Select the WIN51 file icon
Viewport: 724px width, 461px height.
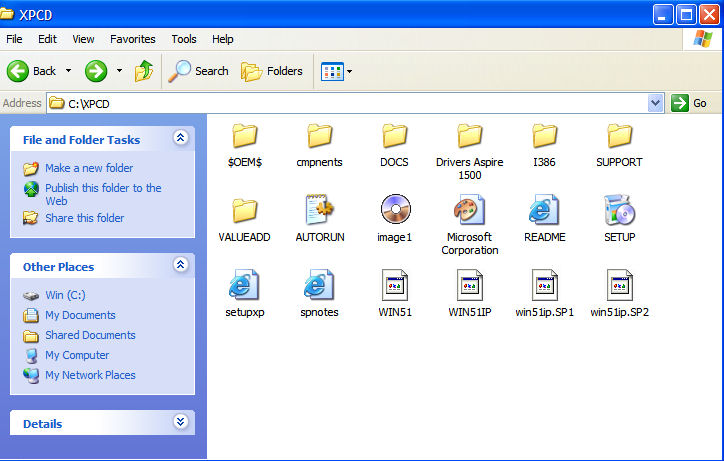coord(395,285)
